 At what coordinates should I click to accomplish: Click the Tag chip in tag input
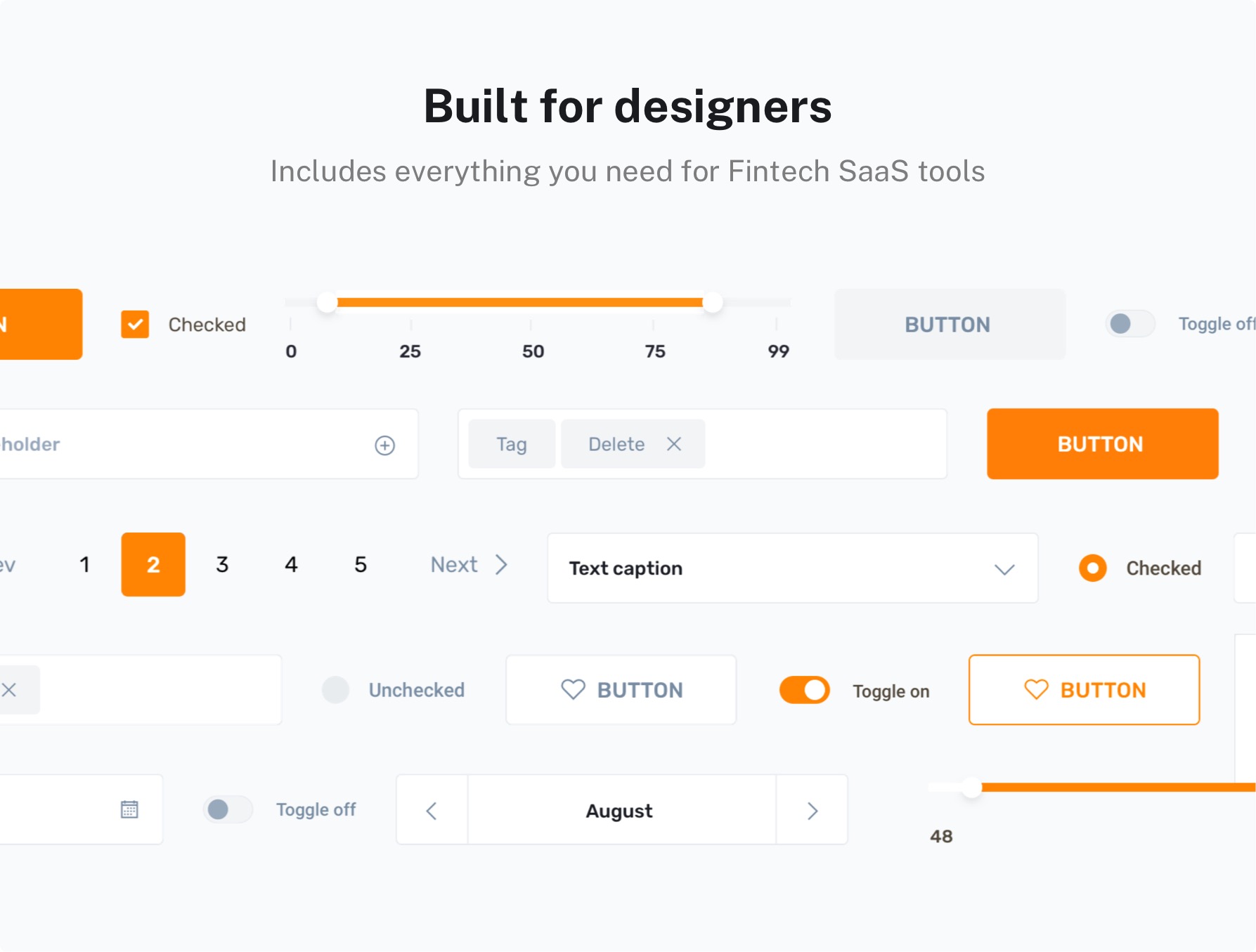coord(512,444)
